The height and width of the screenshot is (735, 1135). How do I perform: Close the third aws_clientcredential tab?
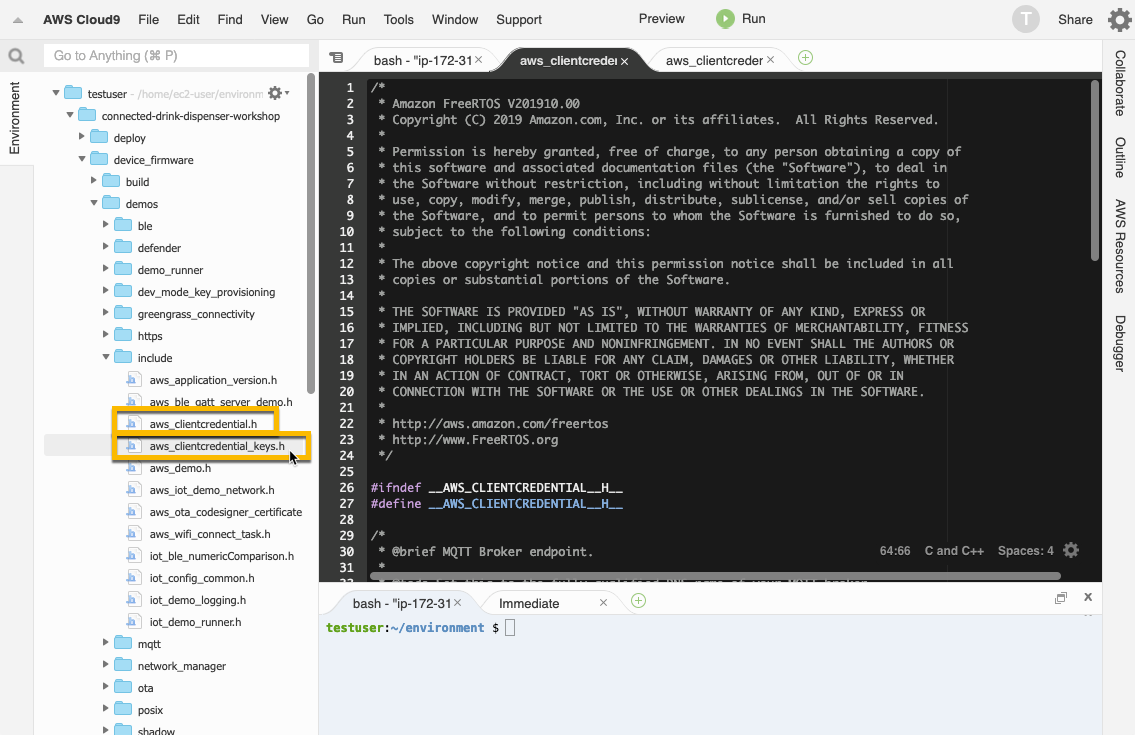770,60
